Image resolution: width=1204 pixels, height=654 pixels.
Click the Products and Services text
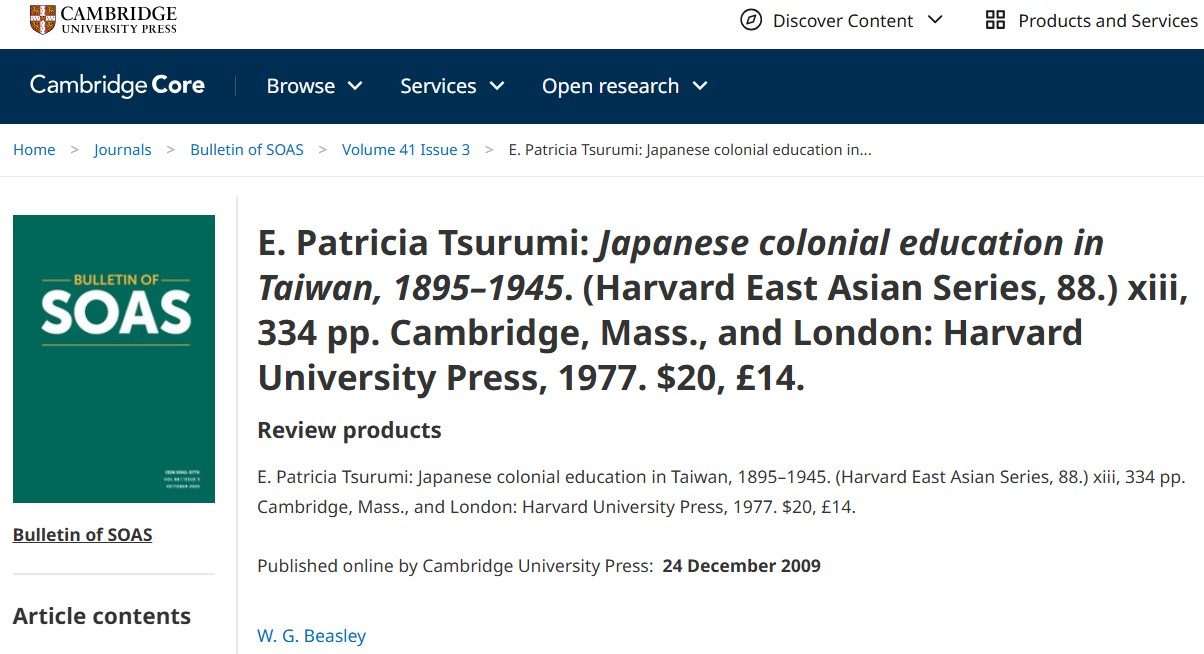tap(1107, 21)
